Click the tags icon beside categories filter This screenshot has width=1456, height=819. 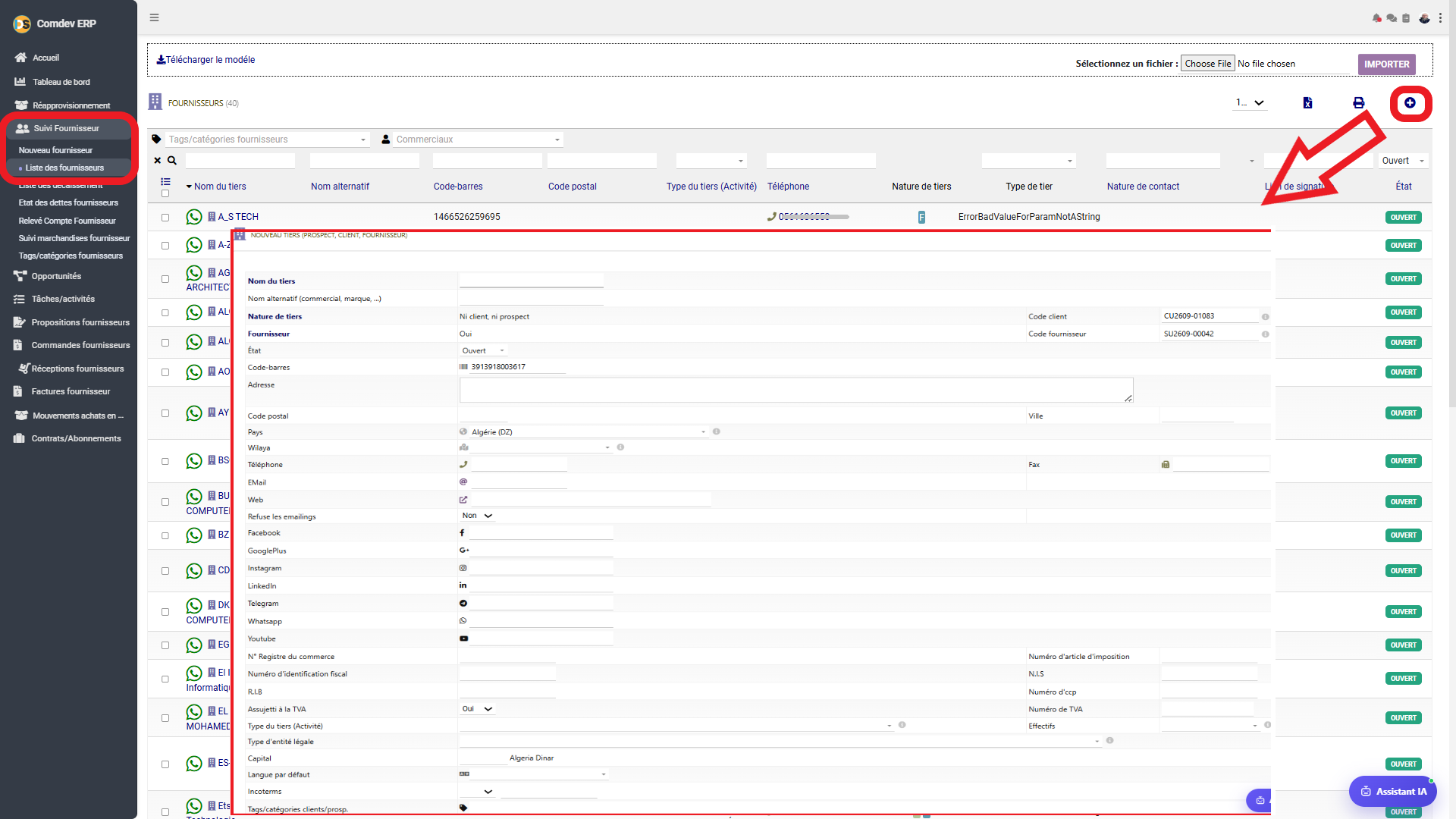coord(157,140)
